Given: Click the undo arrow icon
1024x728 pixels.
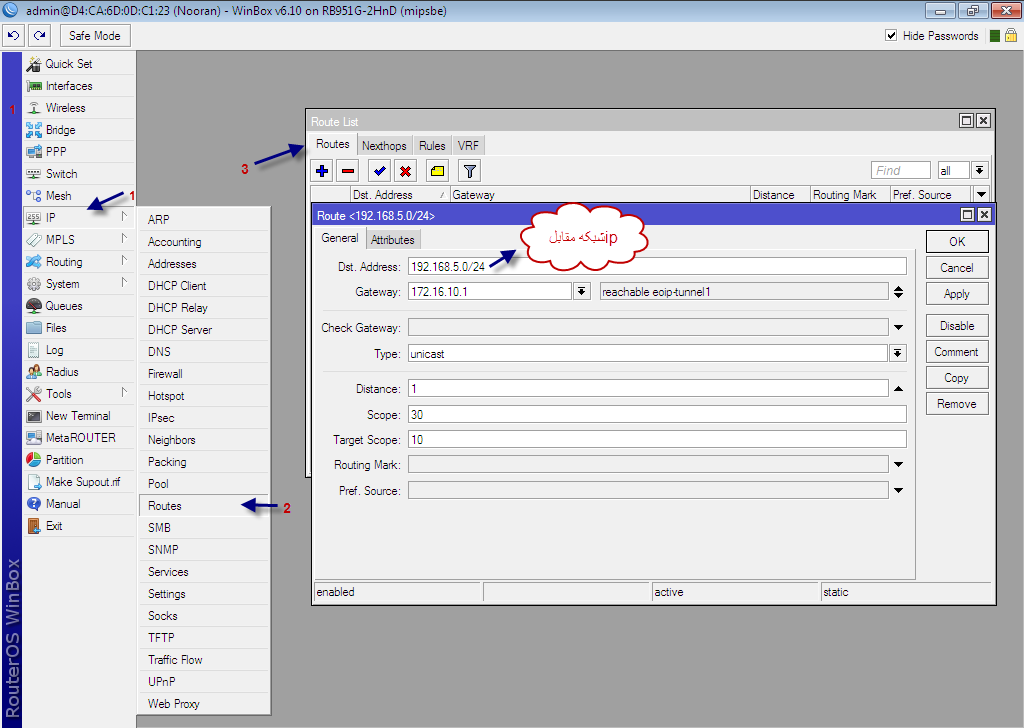Looking at the screenshot, I should (14, 36).
